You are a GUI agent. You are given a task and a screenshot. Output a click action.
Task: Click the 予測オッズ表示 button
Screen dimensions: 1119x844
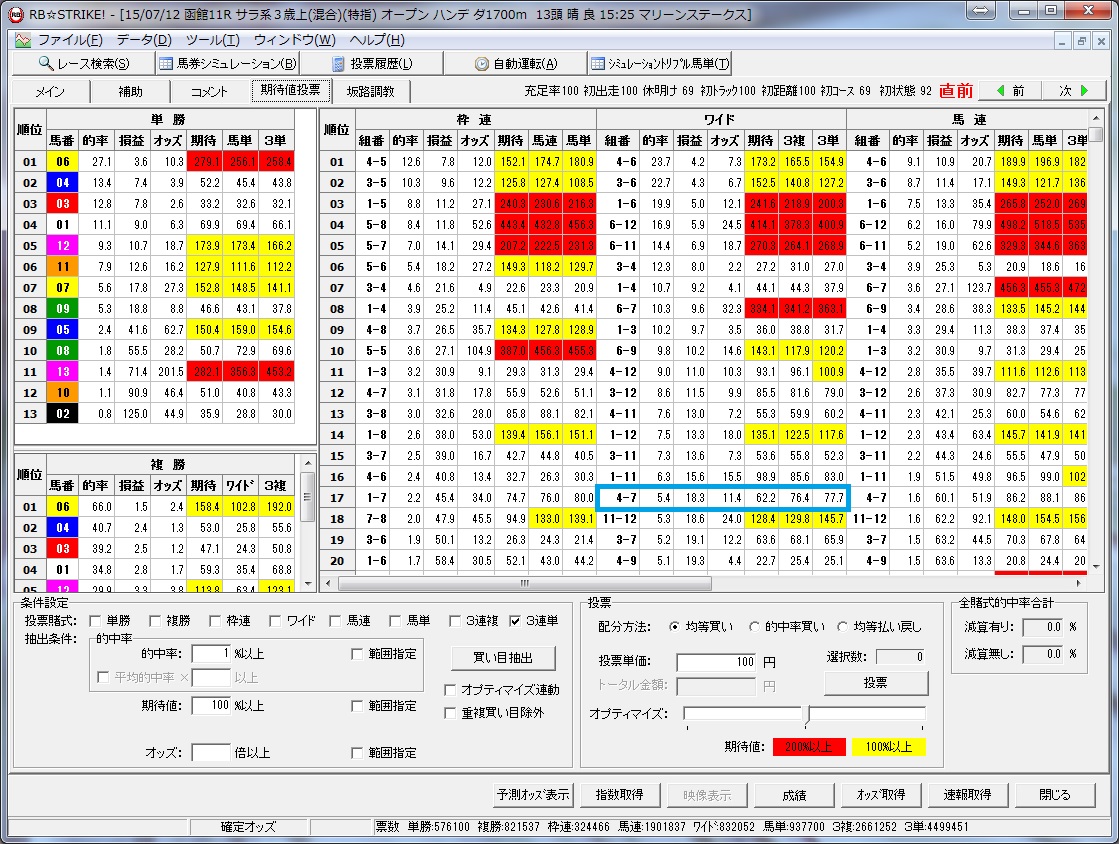(533, 794)
